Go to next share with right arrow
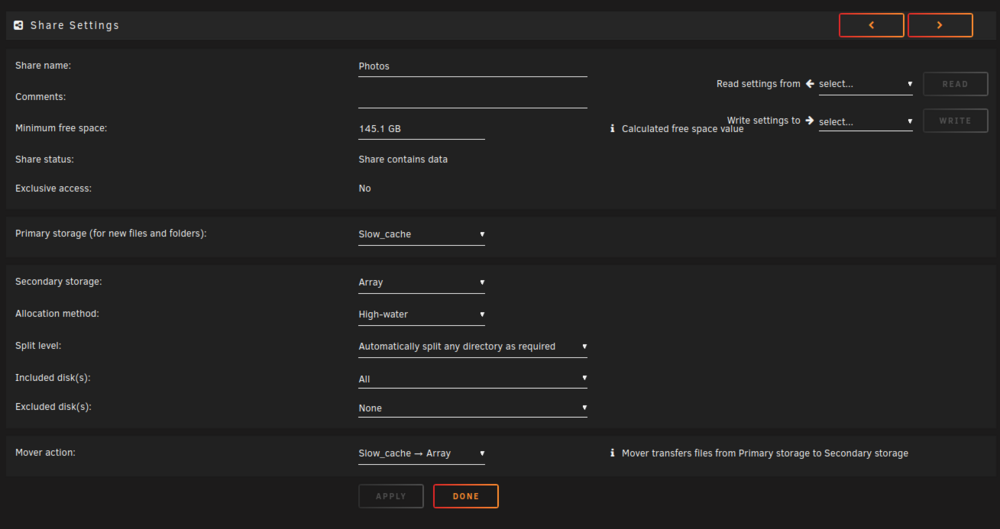 [940, 26]
